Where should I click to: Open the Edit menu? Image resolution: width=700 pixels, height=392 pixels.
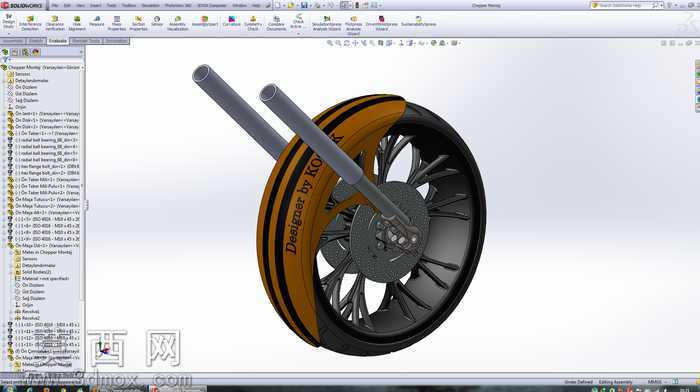pyautogui.click(x=67, y=5)
